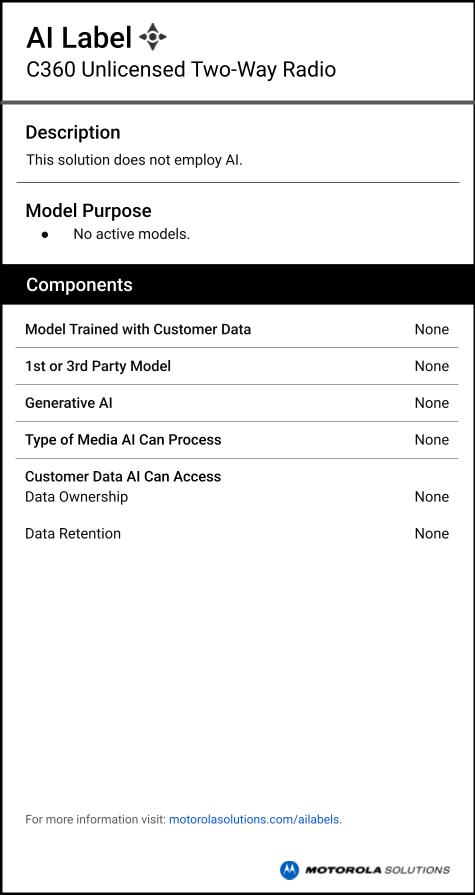Viewport: 475px width, 895px height.
Task: Open the motorolasolutions.com/ailabels link
Action: [255, 820]
